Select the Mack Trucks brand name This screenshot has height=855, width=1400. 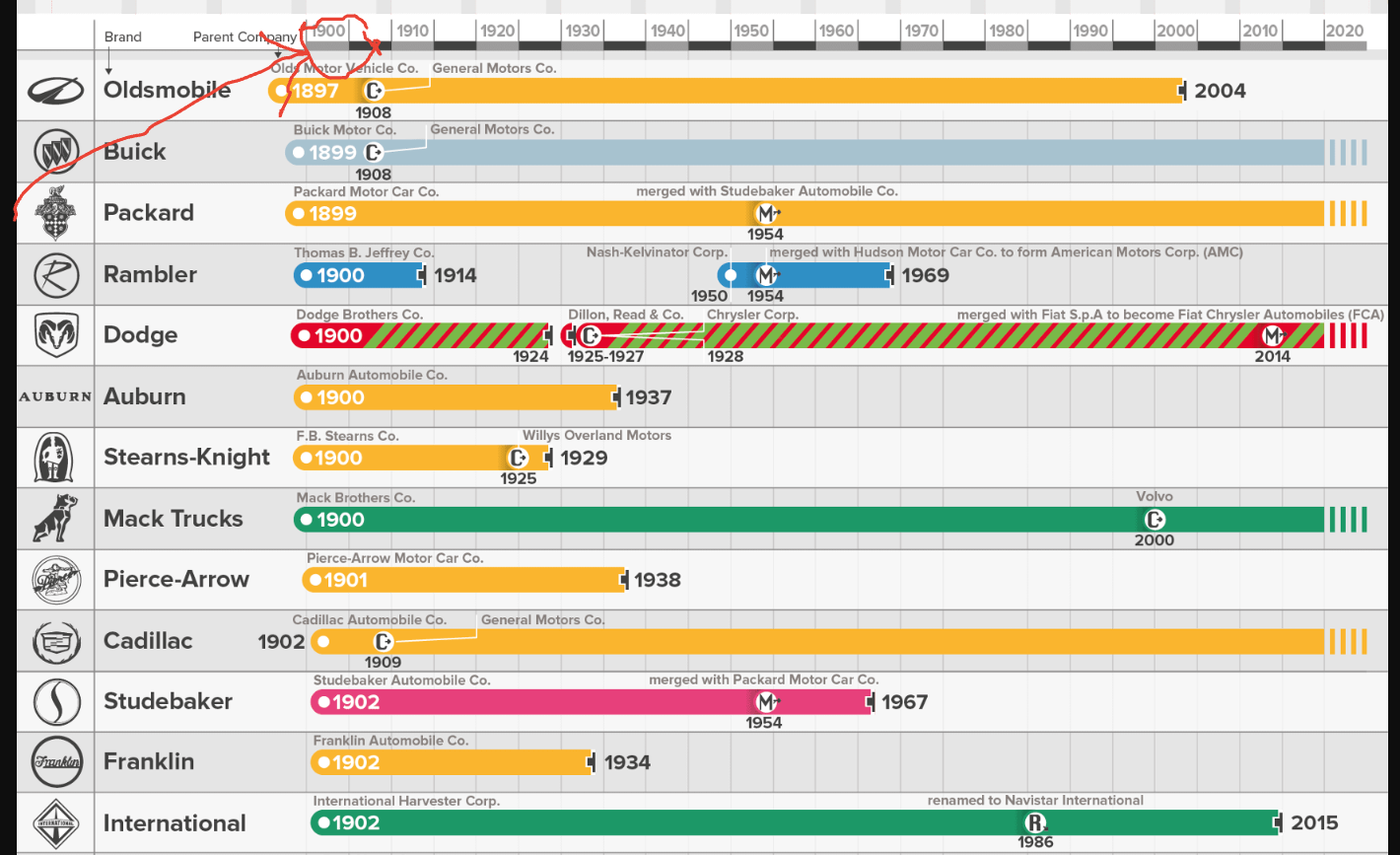174,519
